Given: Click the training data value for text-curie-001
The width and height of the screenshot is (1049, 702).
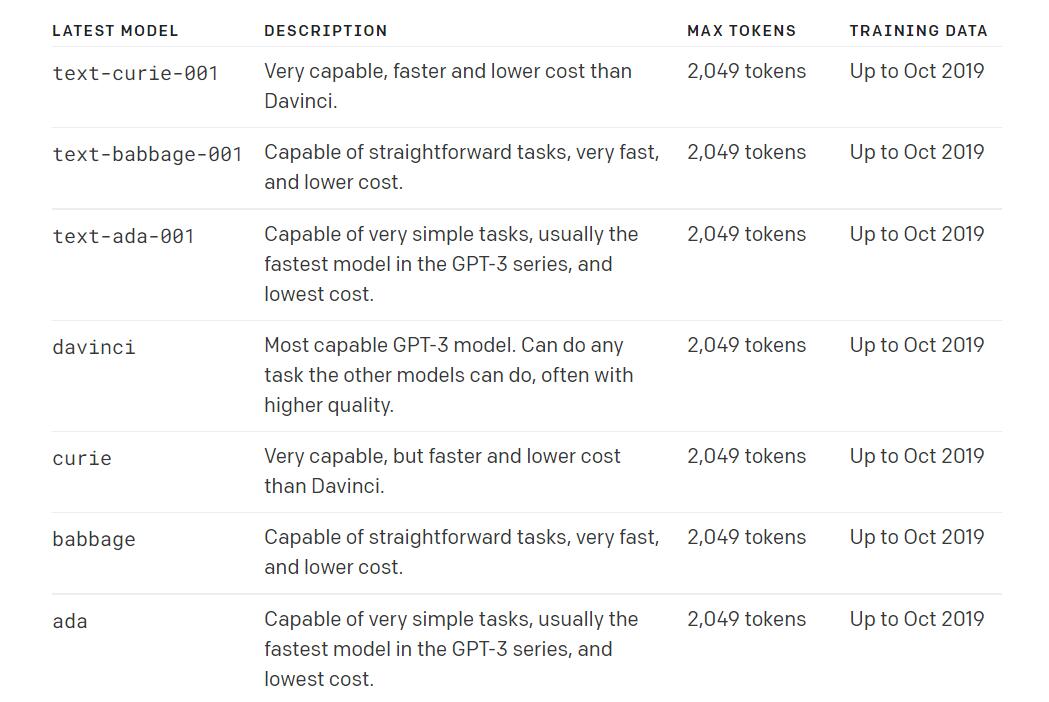Looking at the screenshot, I should point(916,71).
